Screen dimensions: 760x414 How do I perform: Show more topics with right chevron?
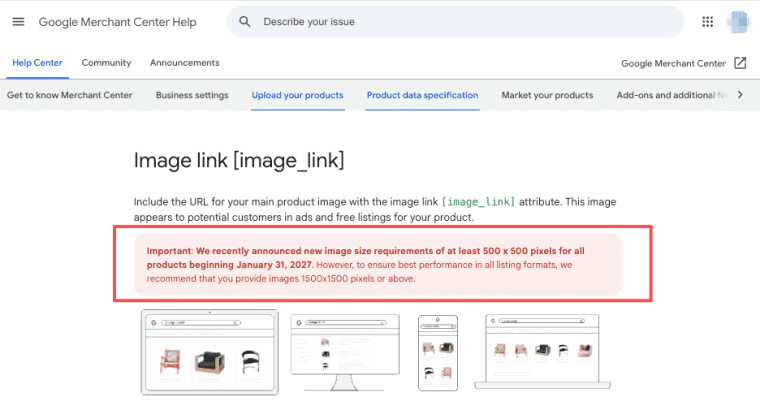(x=740, y=95)
